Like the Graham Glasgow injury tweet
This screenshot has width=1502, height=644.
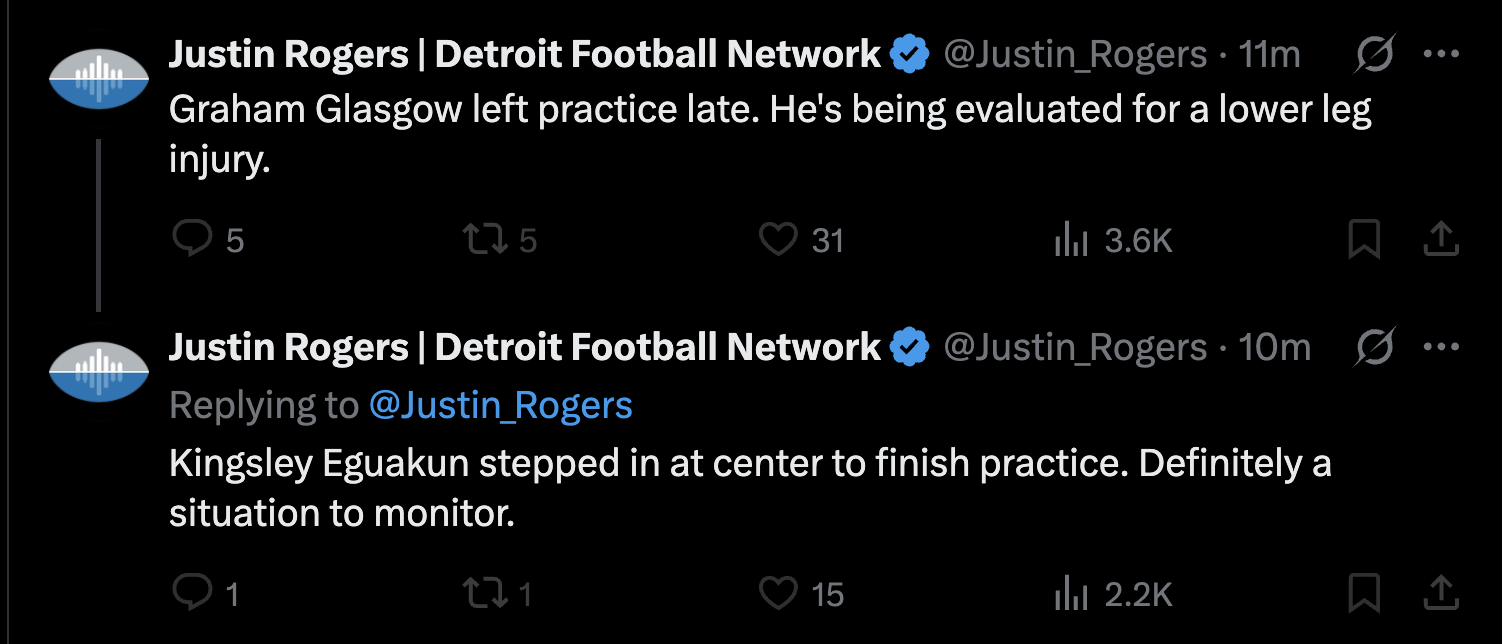[777, 239]
